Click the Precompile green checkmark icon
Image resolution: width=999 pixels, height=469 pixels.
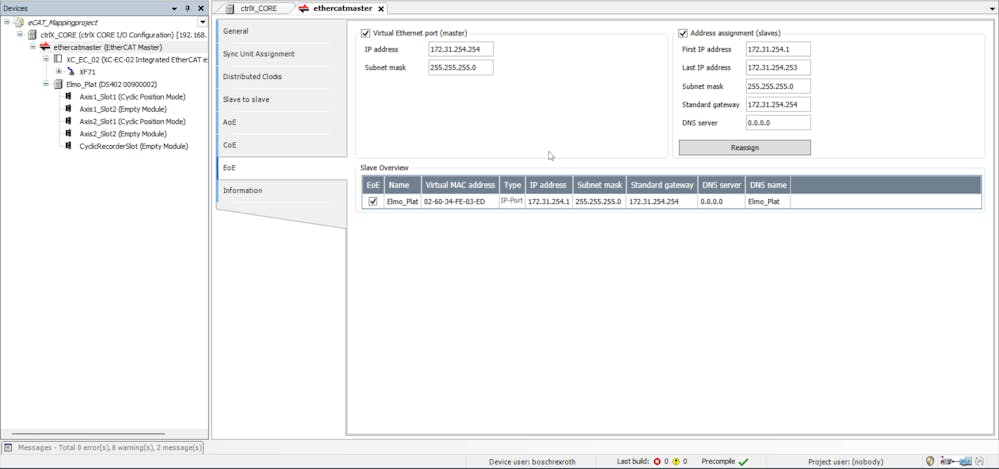(743, 461)
